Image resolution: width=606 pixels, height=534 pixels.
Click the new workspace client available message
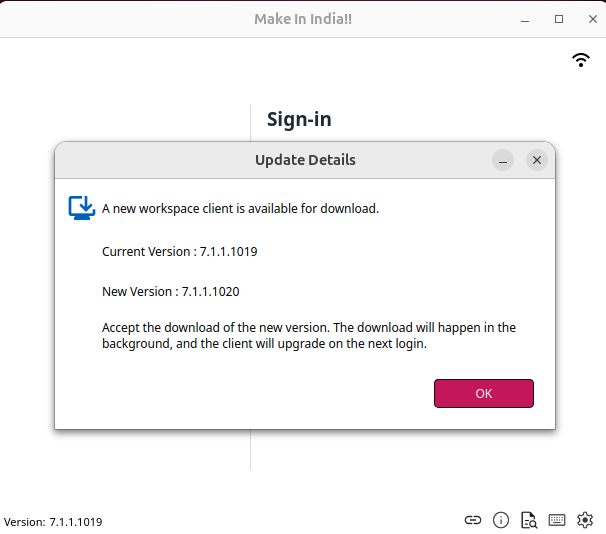pyautogui.click(x=240, y=209)
